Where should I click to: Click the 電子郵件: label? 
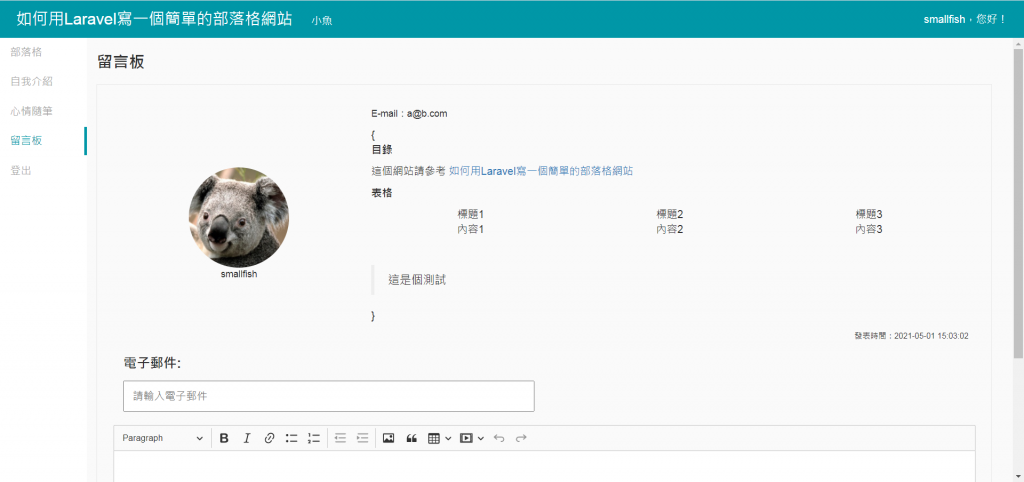pyautogui.click(x=152, y=362)
